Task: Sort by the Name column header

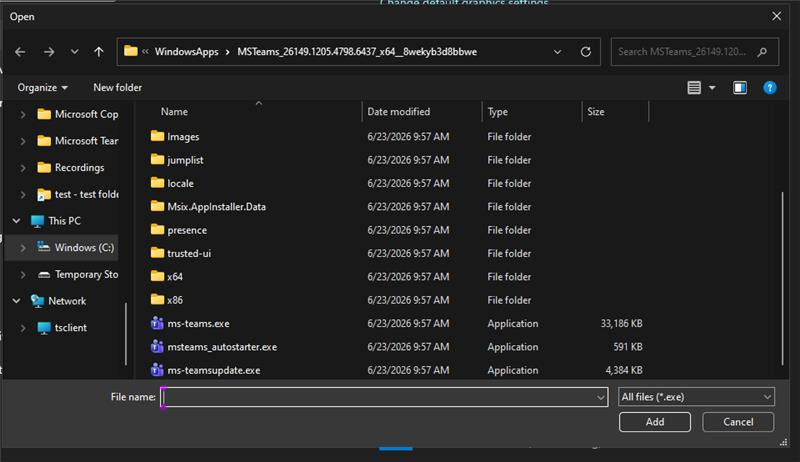Action: pos(174,112)
